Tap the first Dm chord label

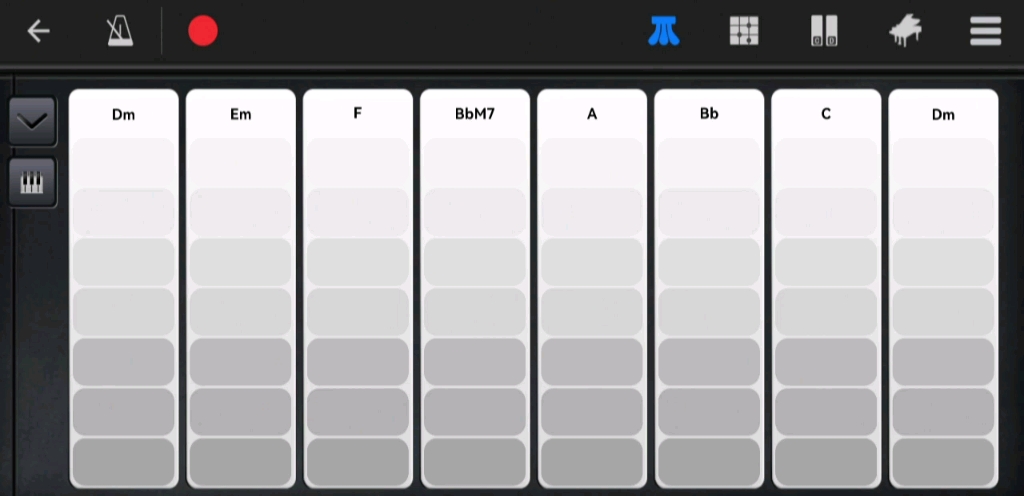(123, 115)
